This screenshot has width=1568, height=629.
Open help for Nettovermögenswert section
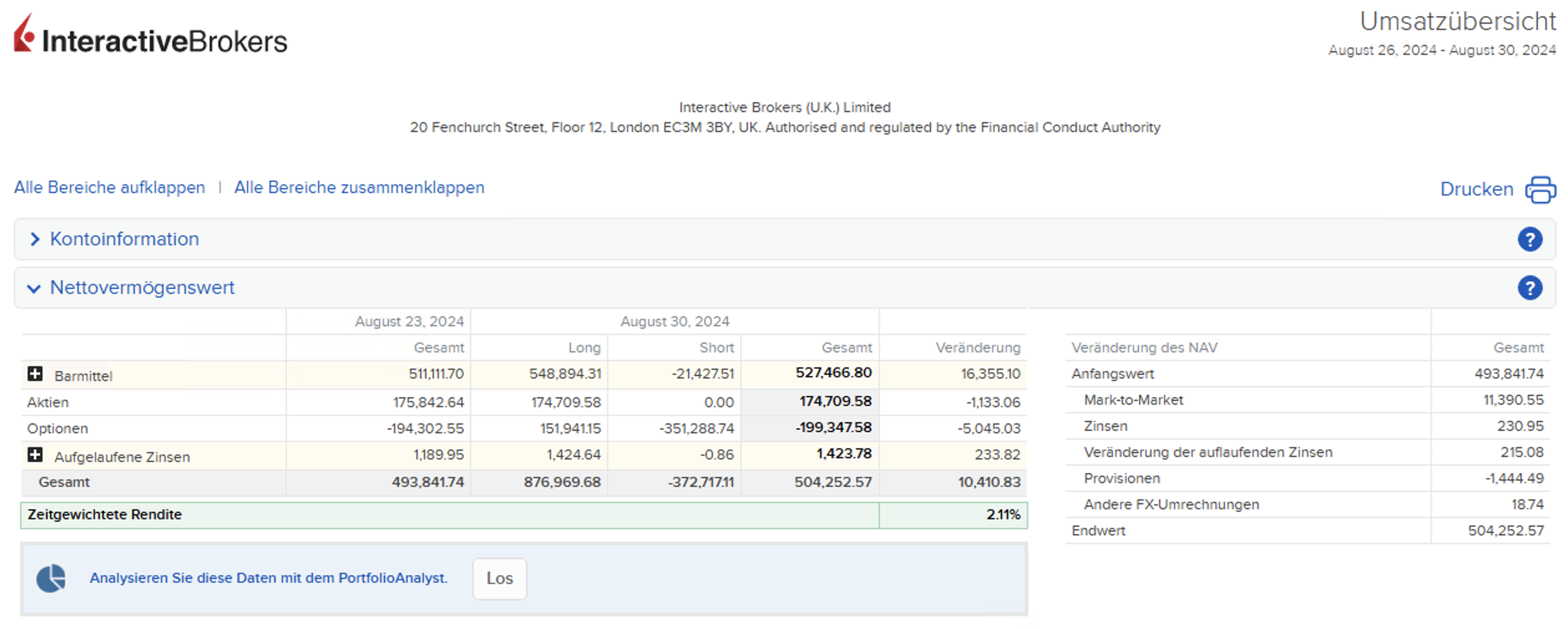1529,288
